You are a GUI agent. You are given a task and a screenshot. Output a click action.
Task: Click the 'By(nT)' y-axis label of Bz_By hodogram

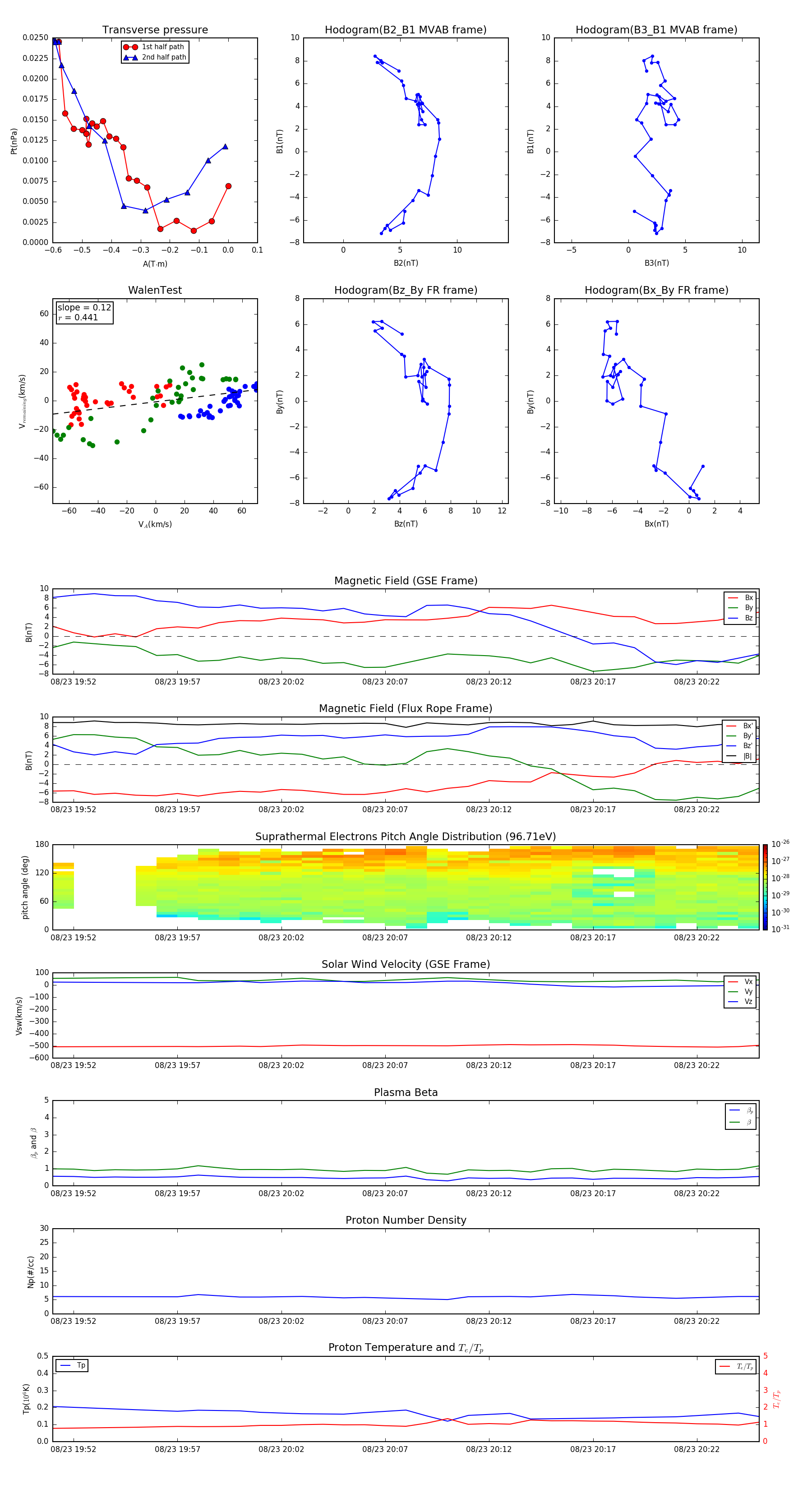pos(280,401)
